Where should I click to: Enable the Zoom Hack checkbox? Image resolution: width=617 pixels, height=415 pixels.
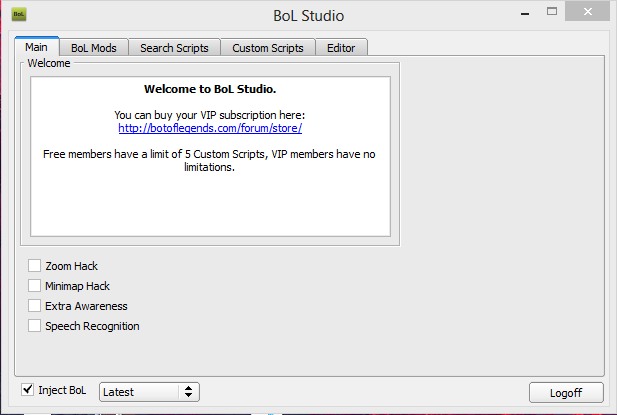35,266
